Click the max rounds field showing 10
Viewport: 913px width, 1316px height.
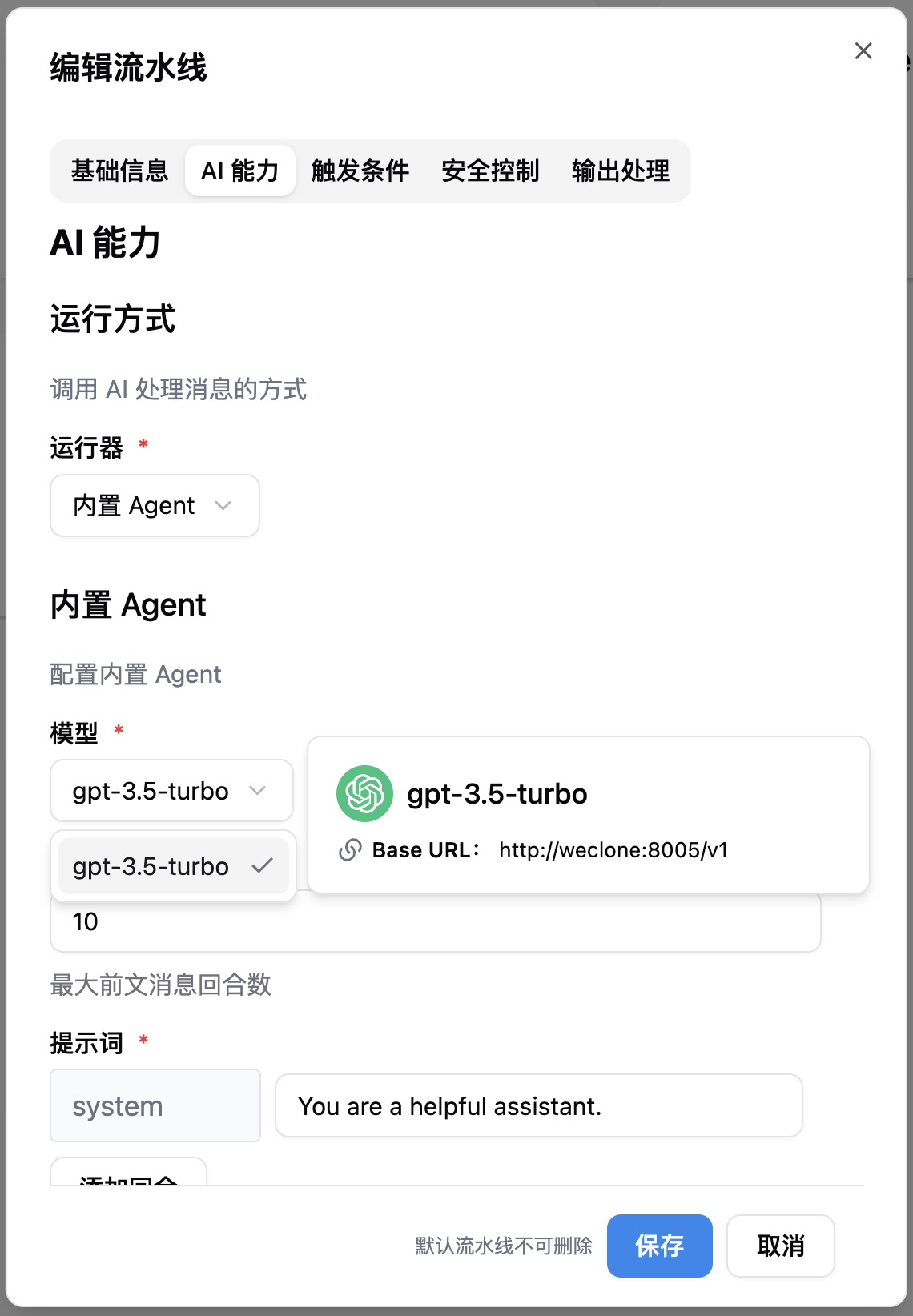pyautogui.click(x=436, y=921)
